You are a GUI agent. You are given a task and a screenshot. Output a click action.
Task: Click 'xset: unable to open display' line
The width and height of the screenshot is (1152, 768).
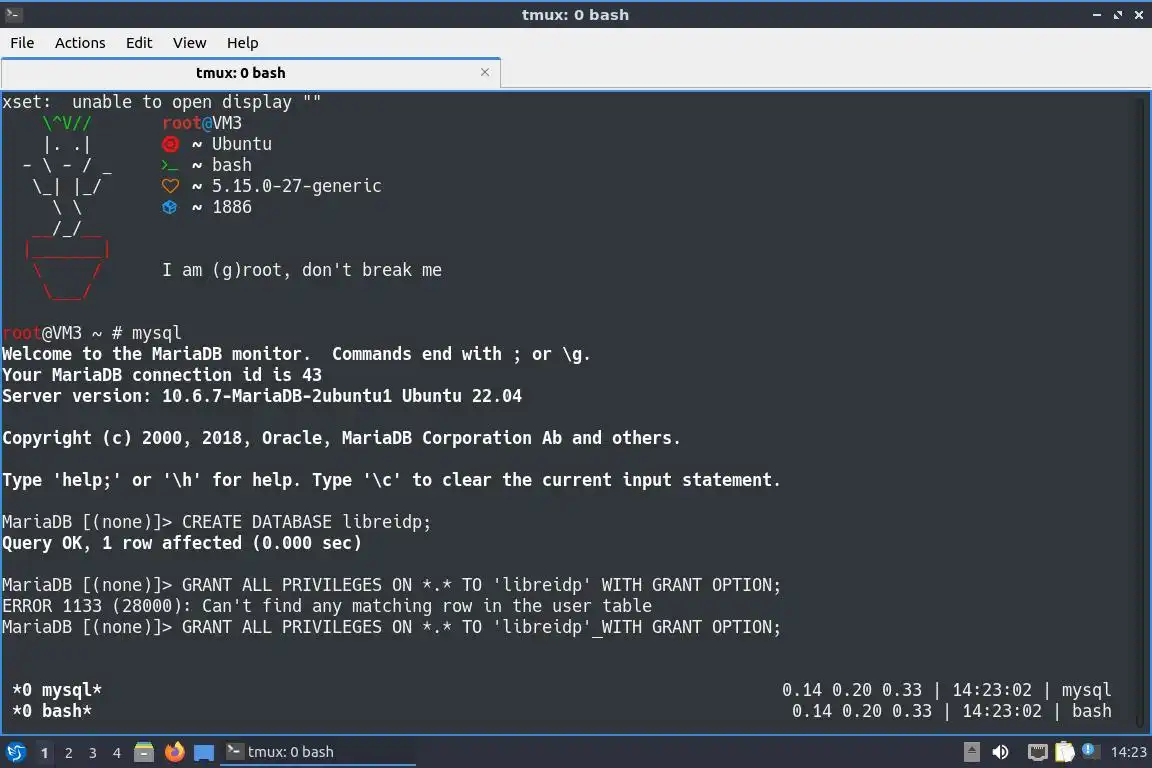coord(162,102)
